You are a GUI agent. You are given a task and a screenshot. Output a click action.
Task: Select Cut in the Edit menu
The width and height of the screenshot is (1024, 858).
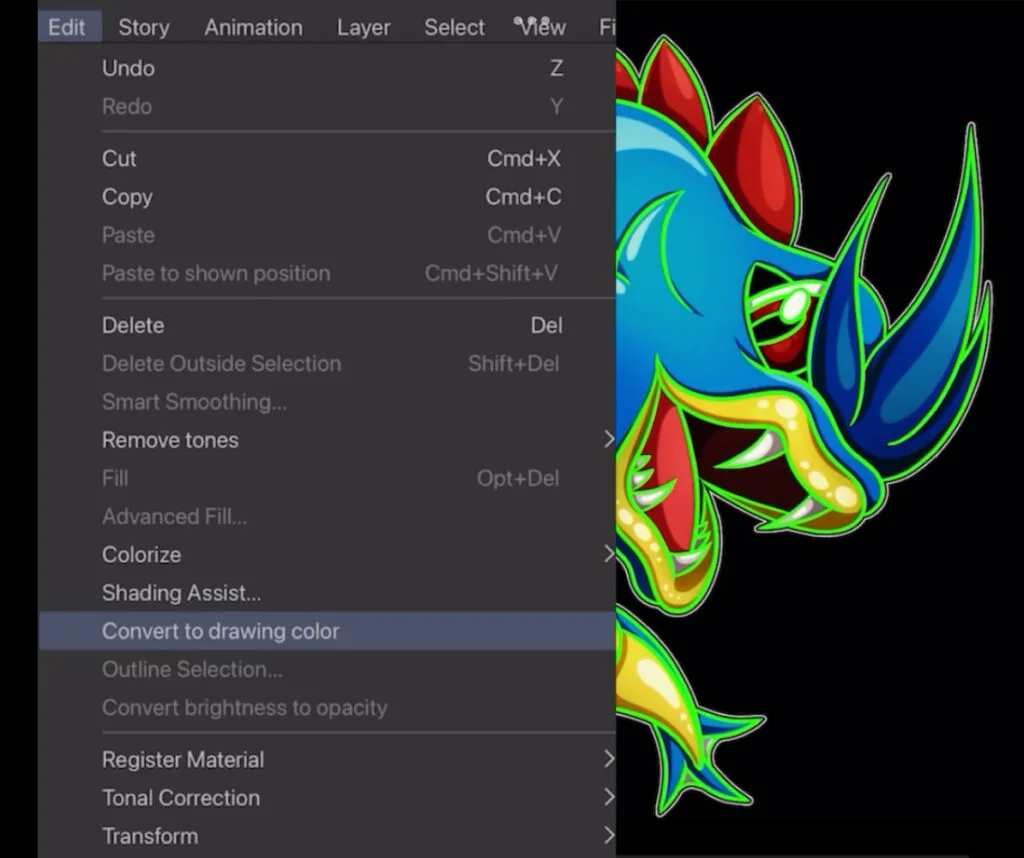(327, 158)
